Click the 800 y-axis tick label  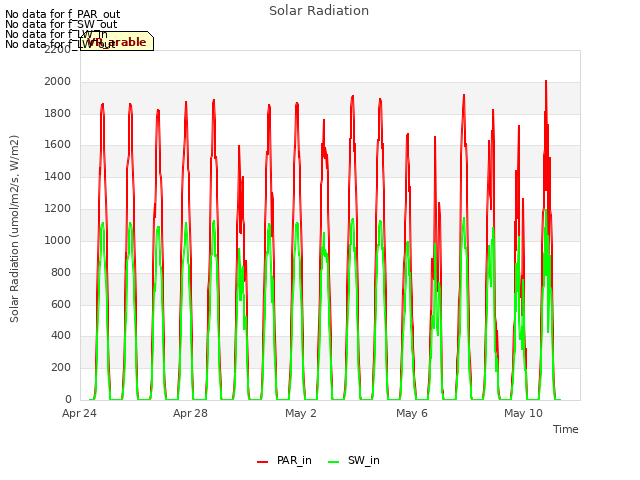(61, 272)
